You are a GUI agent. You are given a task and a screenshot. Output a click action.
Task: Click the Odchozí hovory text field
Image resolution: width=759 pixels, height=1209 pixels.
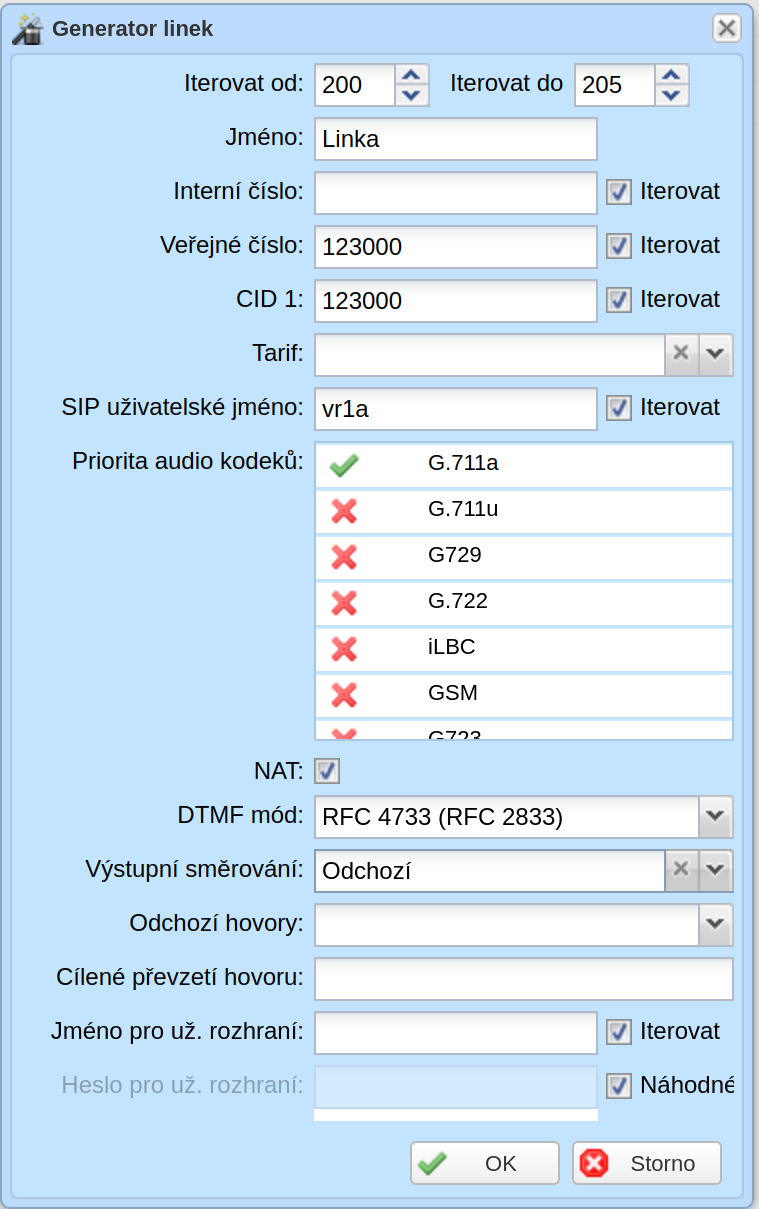(507, 924)
